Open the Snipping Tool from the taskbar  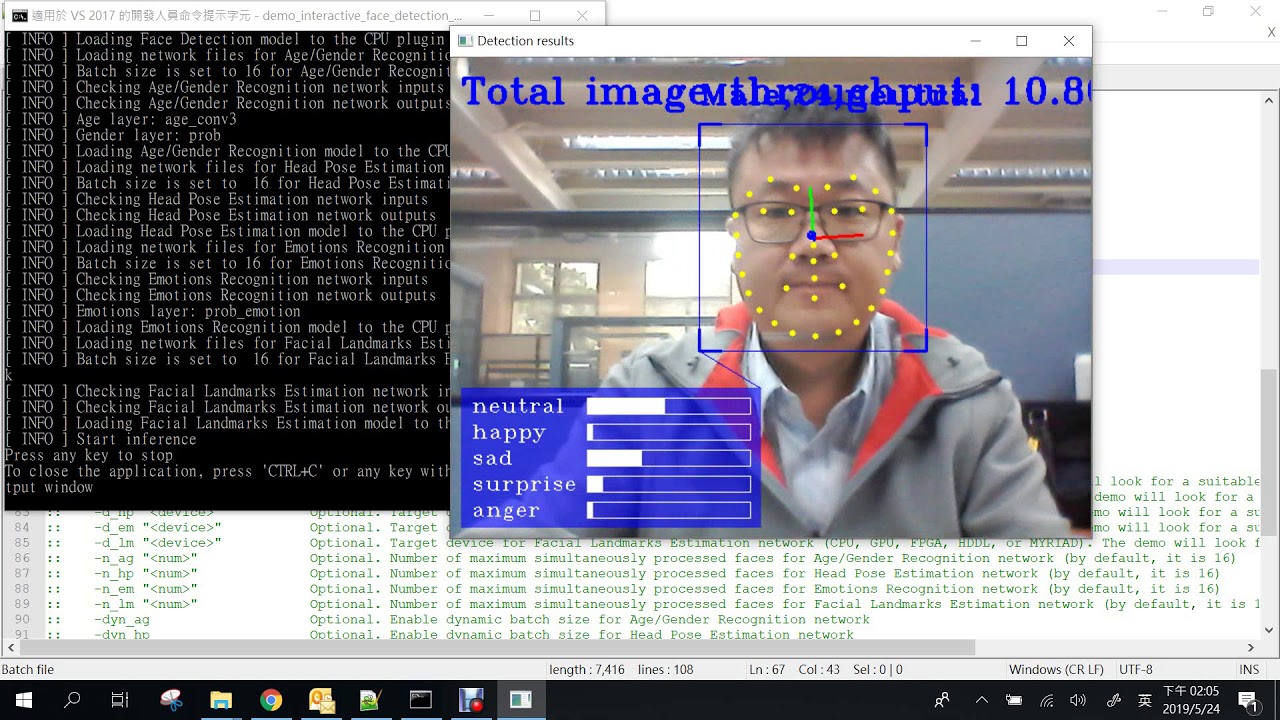pos(171,700)
